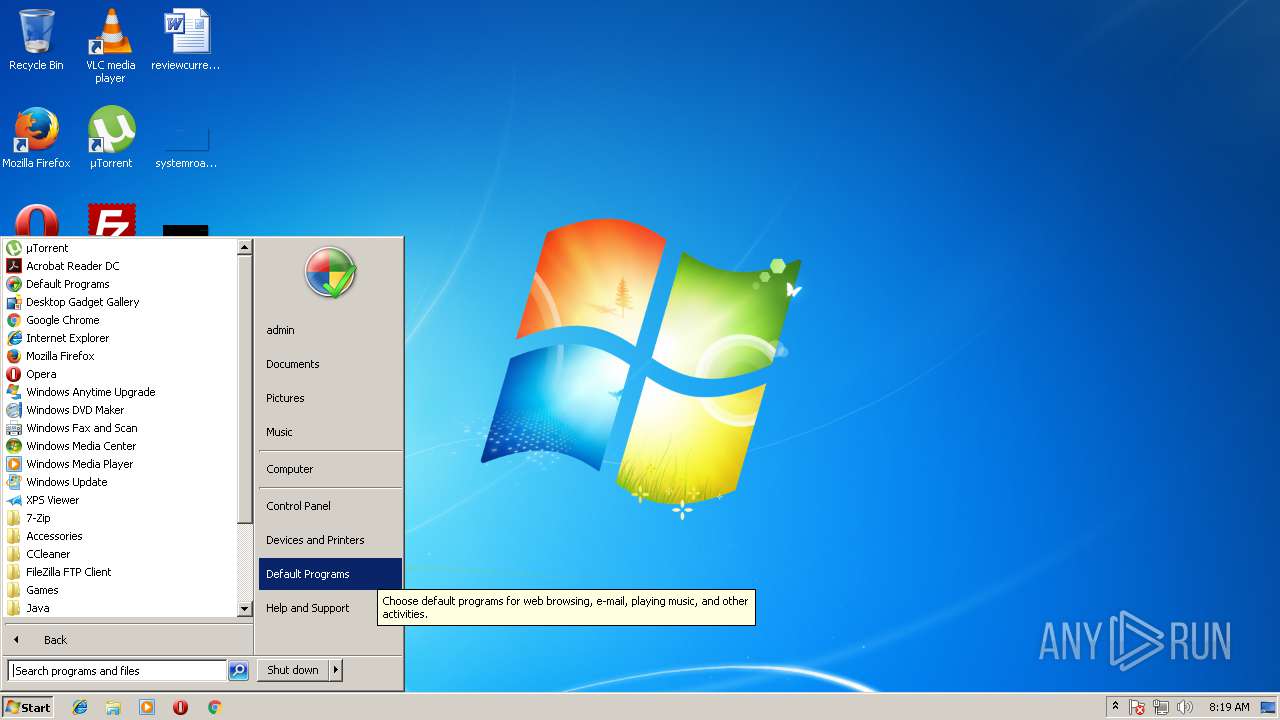Click the Acrobat Reader DC icon in the list
1280x720 pixels.
pyautogui.click(x=14, y=266)
